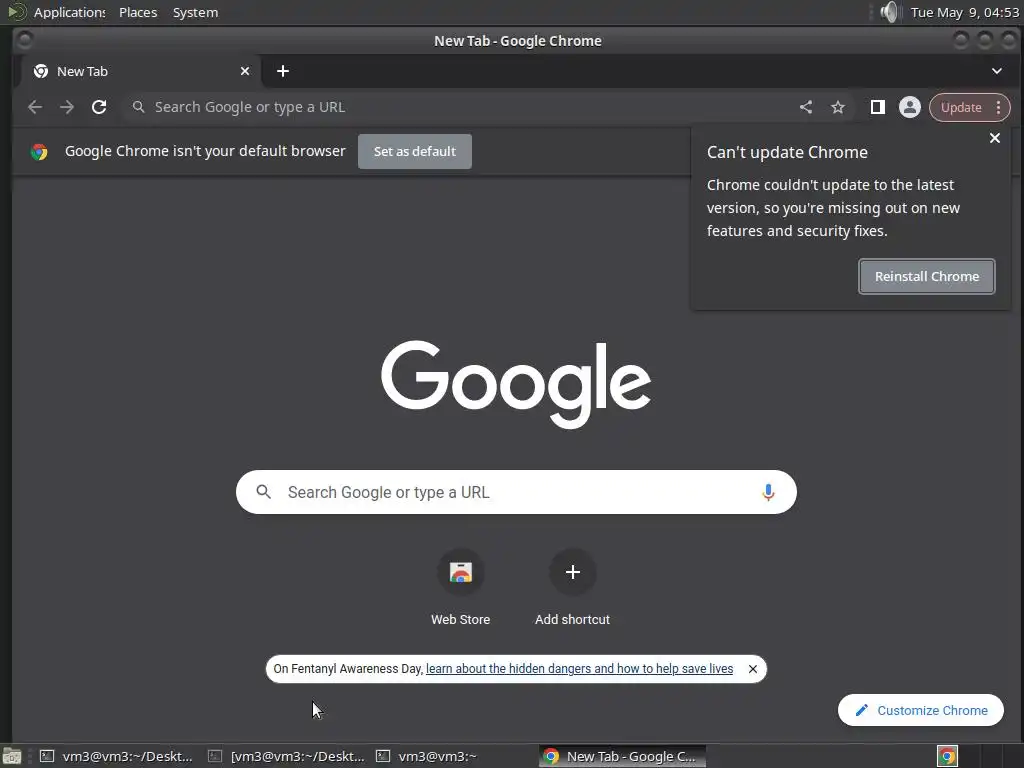Click magnifier icon in Google search box
Image resolution: width=1024 pixels, height=768 pixels.
point(264,492)
